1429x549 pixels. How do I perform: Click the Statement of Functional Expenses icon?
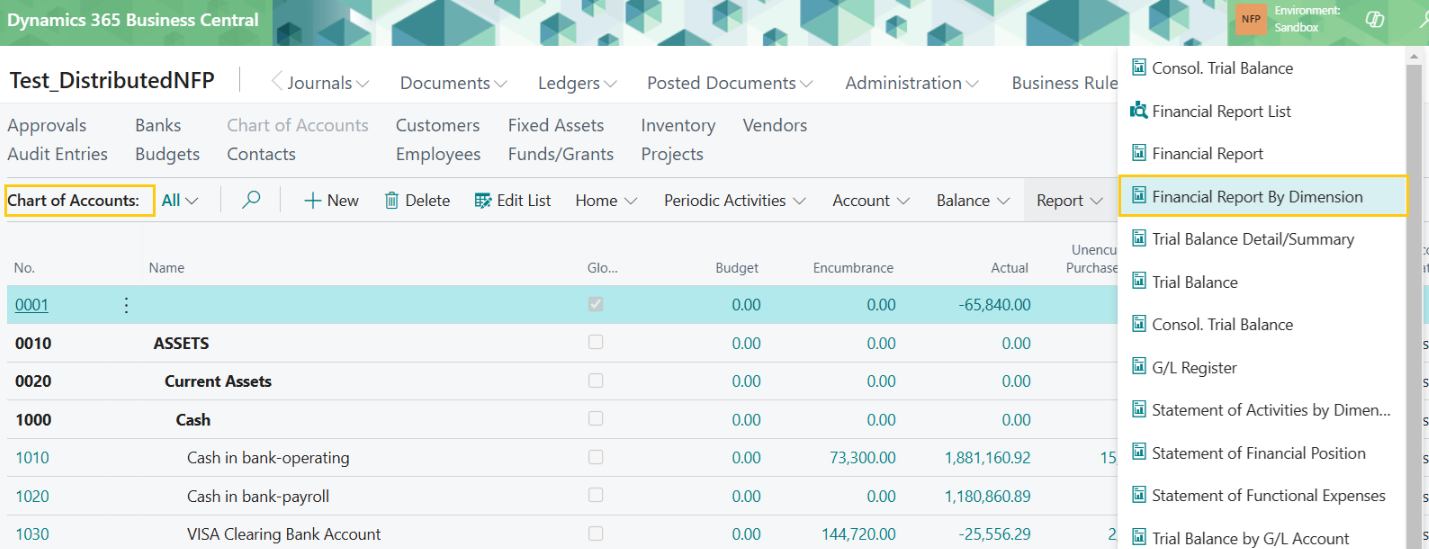1138,495
